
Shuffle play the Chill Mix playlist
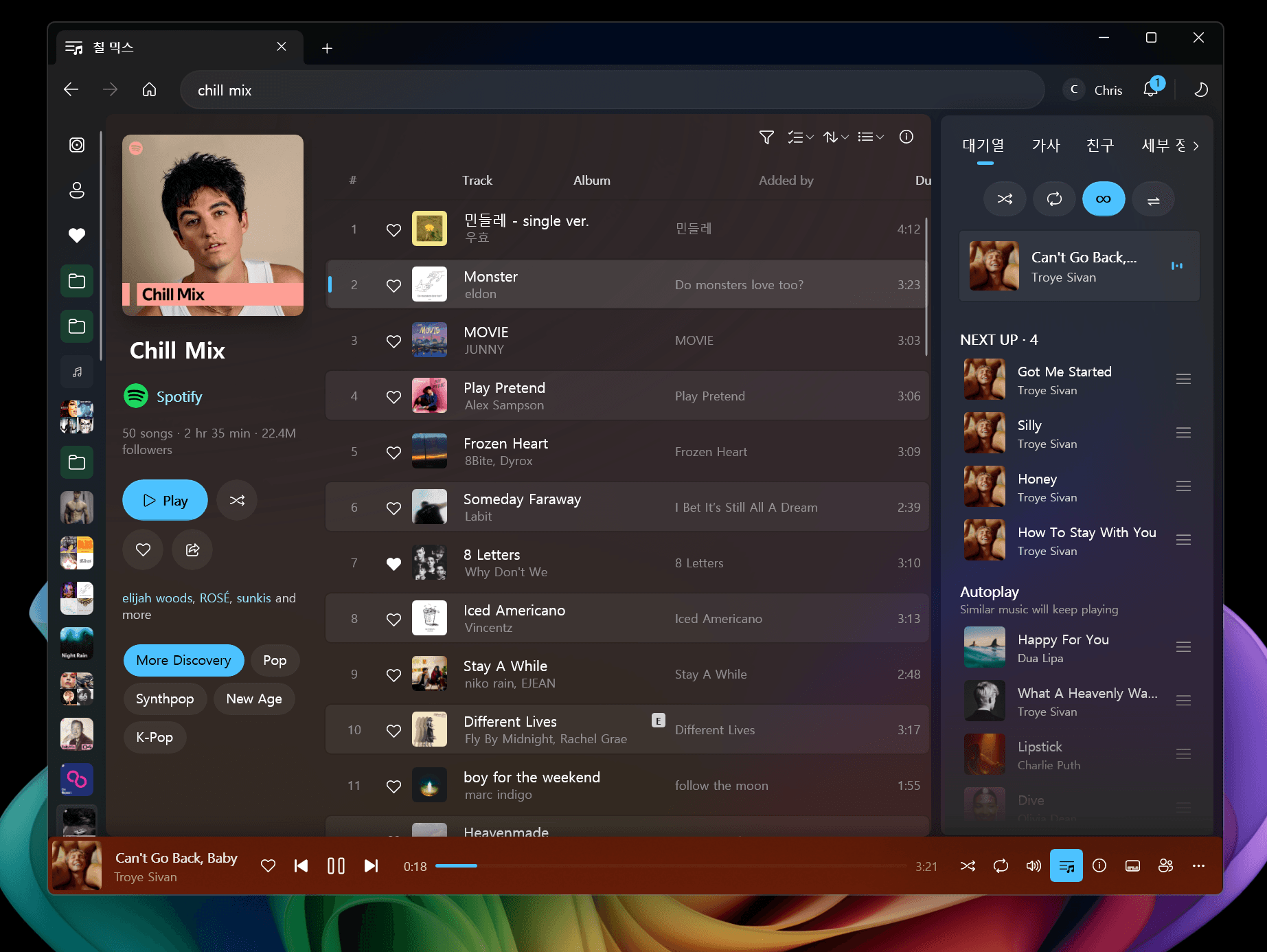click(237, 500)
